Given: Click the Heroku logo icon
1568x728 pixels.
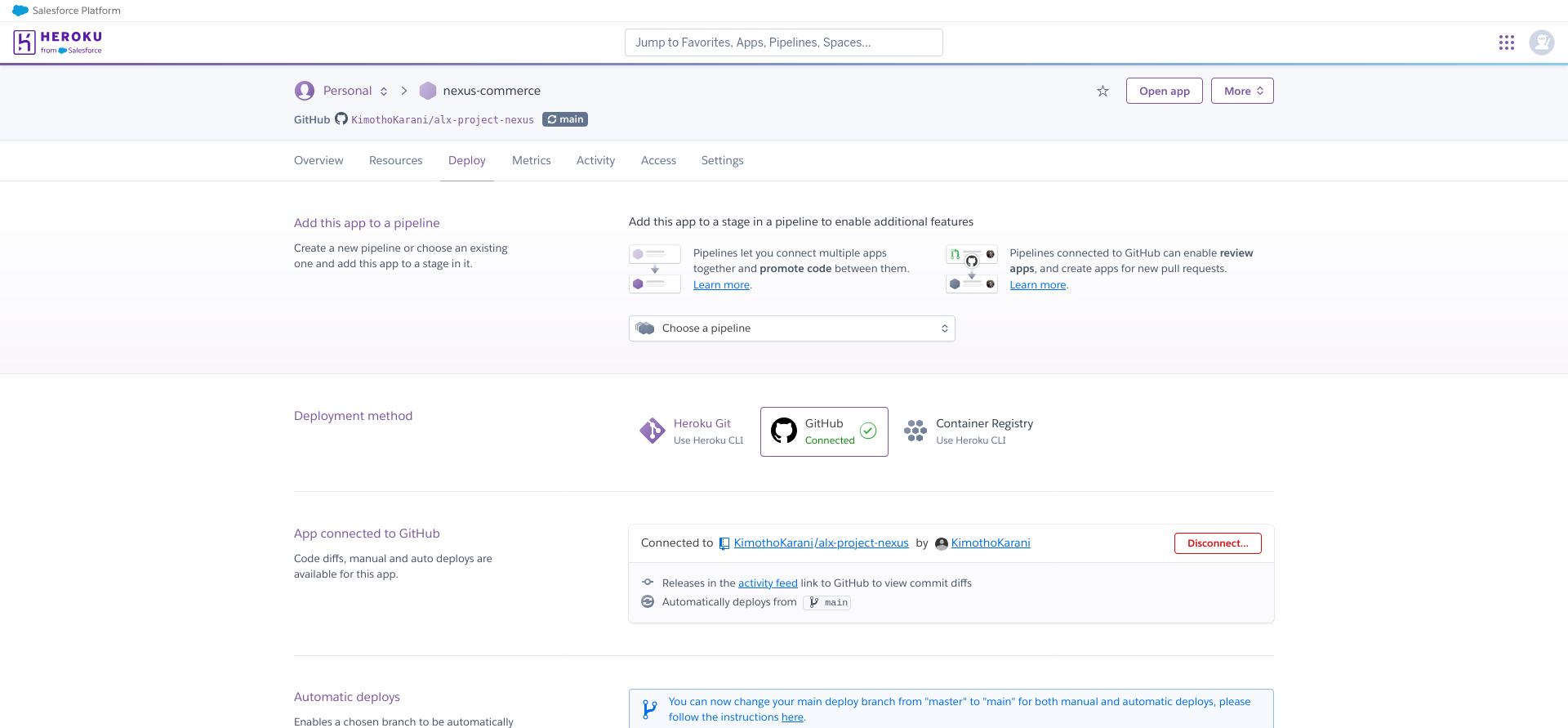Looking at the screenshot, I should (24, 42).
